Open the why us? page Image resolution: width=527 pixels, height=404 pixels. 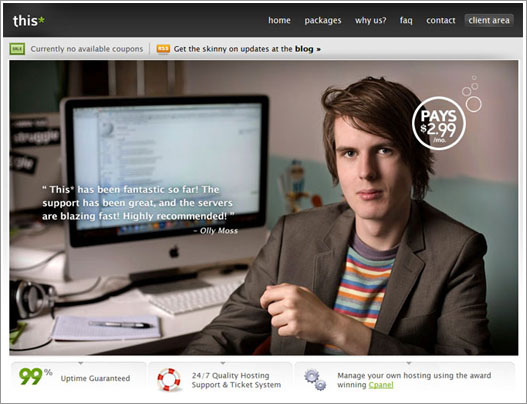click(x=370, y=21)
